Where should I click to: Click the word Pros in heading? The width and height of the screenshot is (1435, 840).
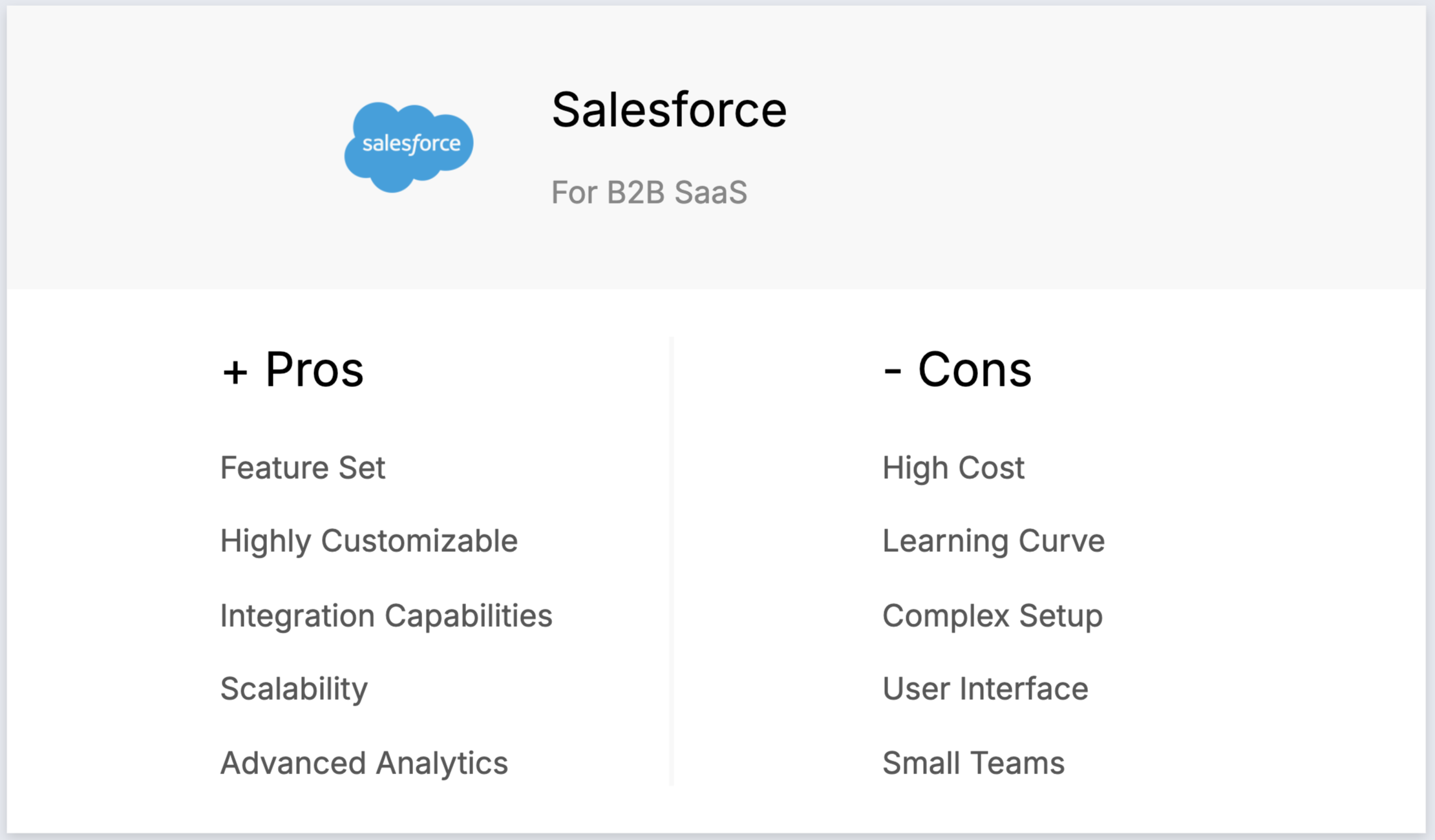[314, 370]
